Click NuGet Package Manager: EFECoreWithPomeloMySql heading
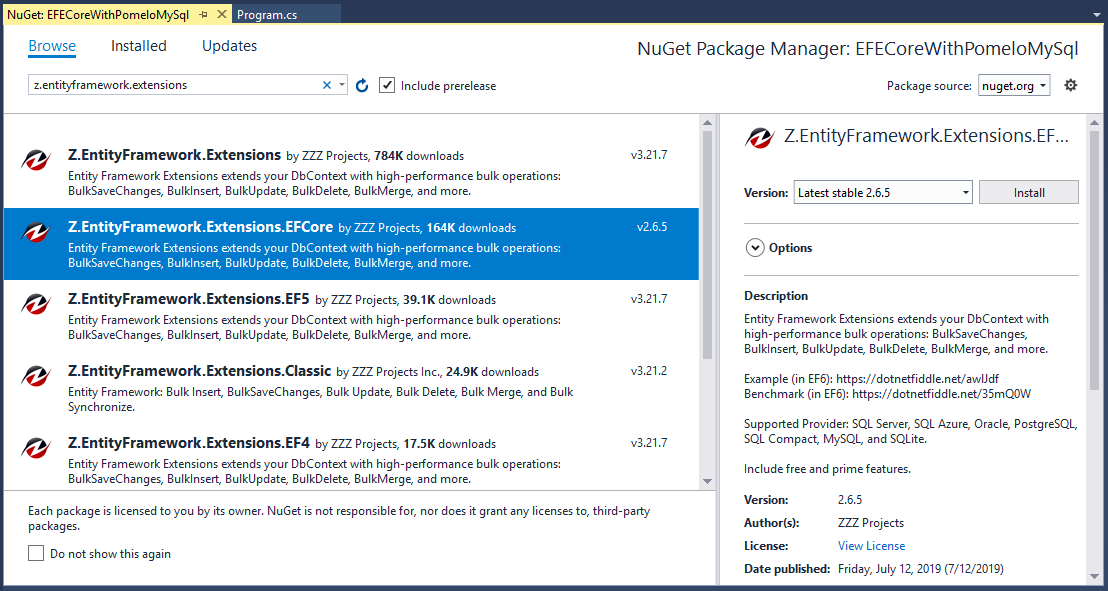The width and height of the screenshot is (1108, 591). click(x=858, y=49)
